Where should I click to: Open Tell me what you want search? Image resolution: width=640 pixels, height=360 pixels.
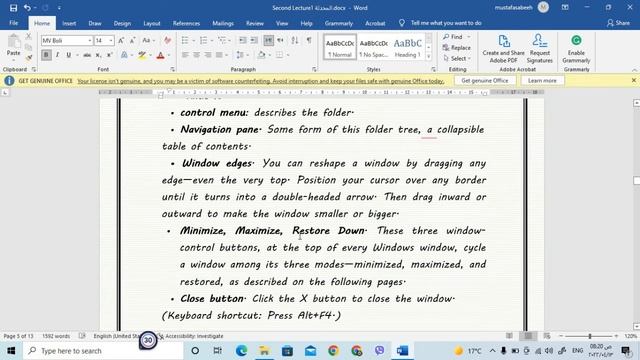[446, 23]
